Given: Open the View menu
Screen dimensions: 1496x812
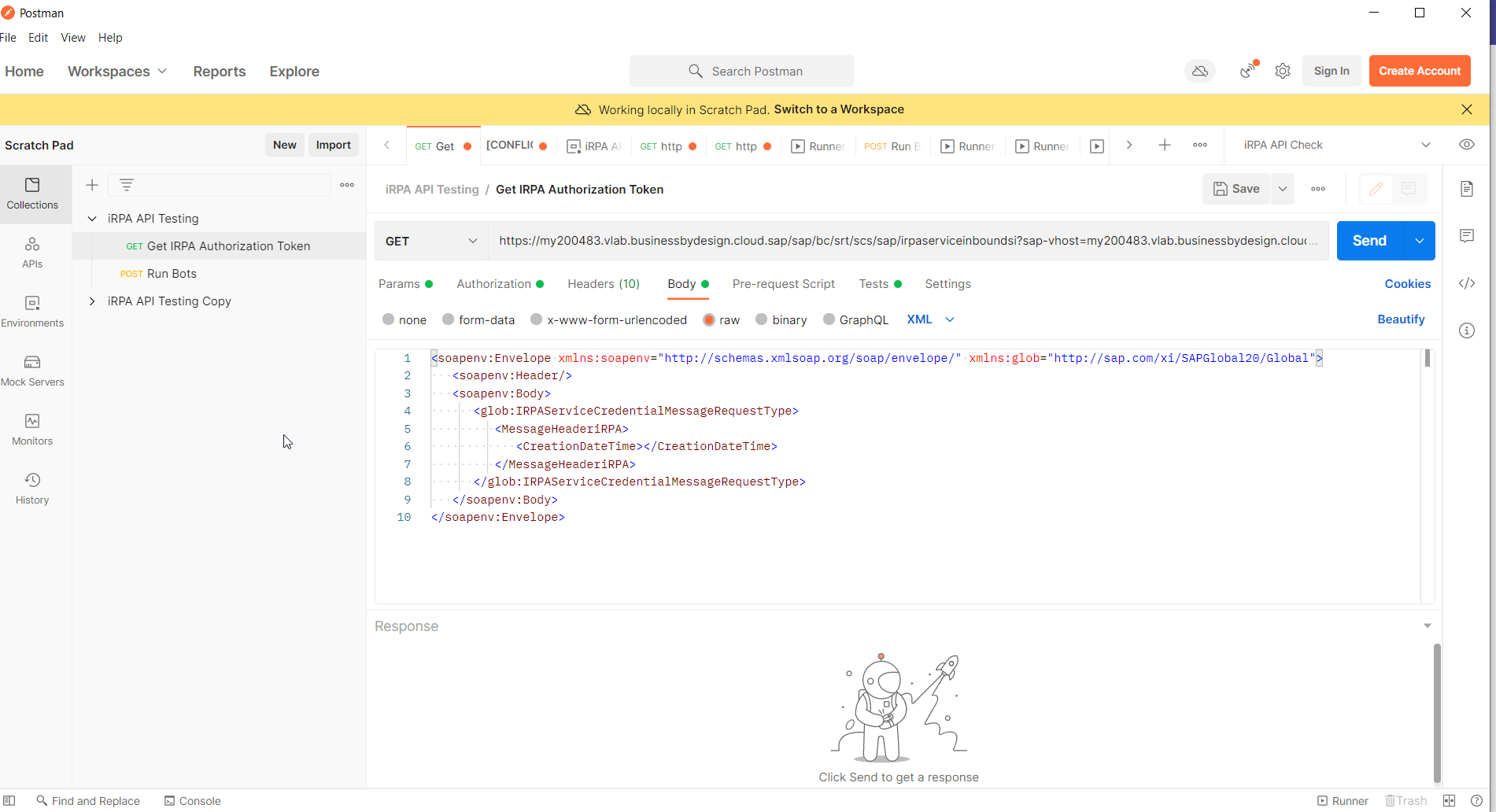Looking at the screenshot, I should click(73, 38).
